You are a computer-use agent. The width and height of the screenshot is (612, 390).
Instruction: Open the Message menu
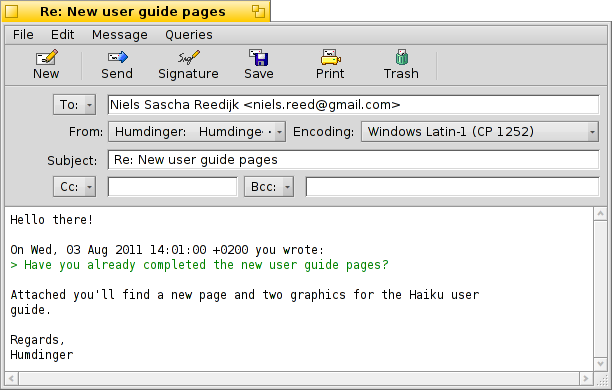pyautogui.click(x=120, y=35)
